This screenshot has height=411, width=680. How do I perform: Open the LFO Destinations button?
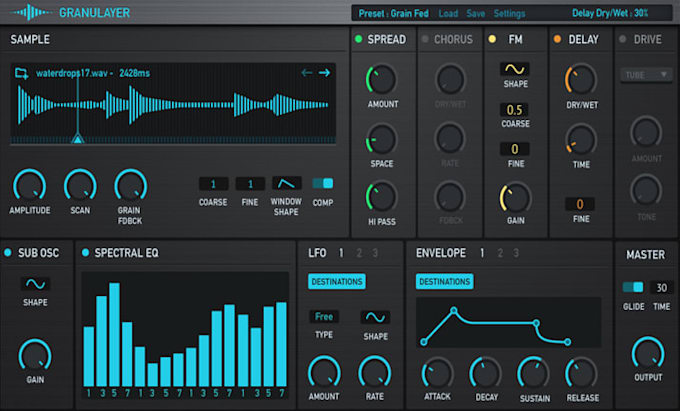coord(337,281)
